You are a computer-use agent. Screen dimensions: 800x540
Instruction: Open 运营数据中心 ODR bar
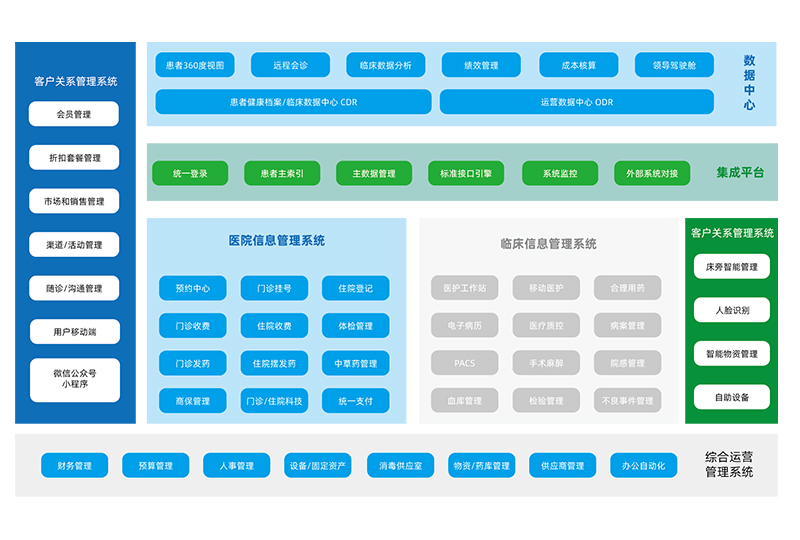pyautogui.click(x=576, y=102)
